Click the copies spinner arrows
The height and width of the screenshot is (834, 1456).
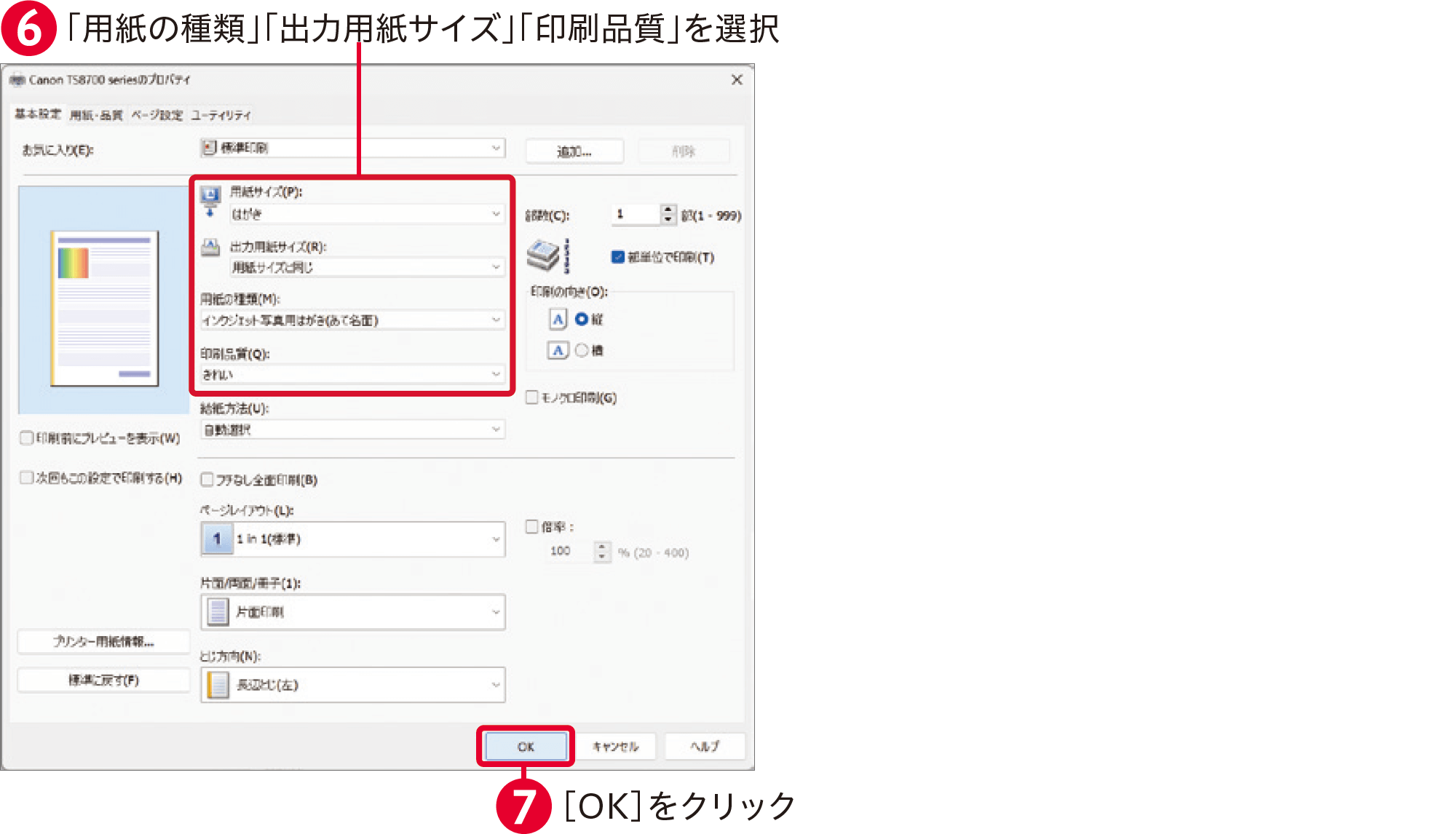point(668,214)
